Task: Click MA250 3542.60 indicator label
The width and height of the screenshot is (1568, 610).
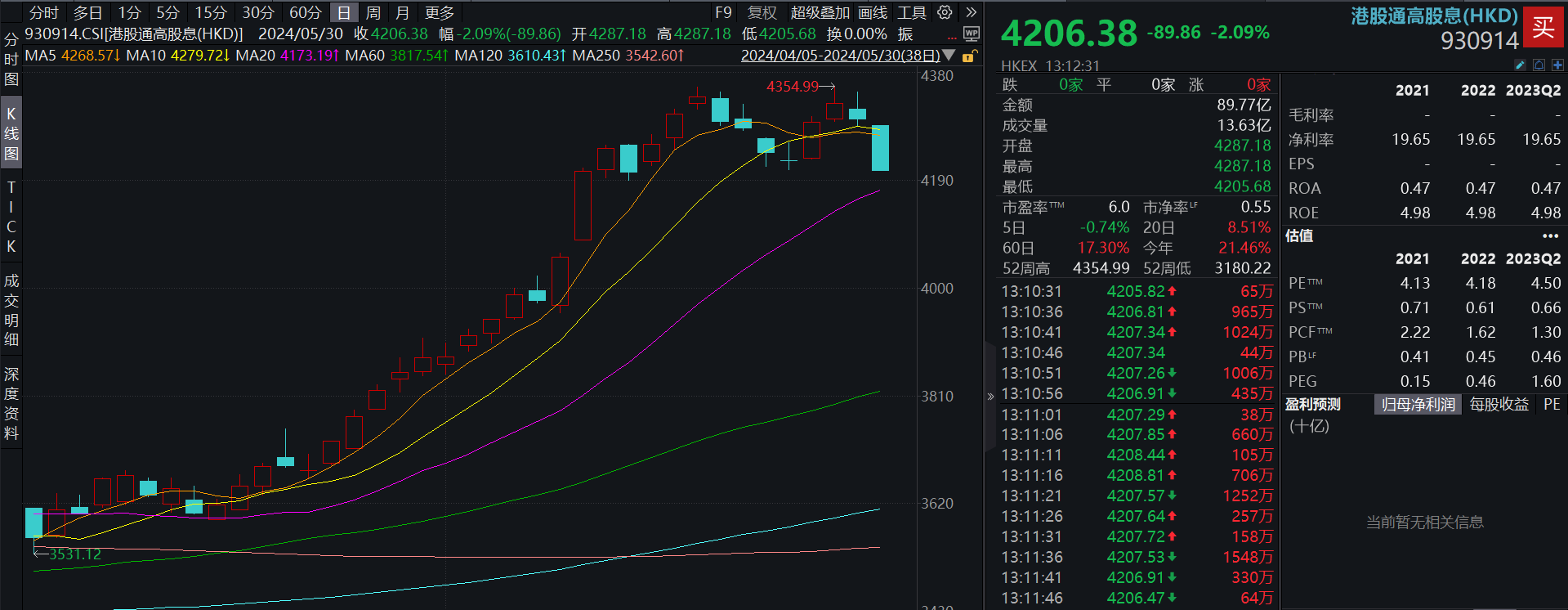Action: point(628,56)
